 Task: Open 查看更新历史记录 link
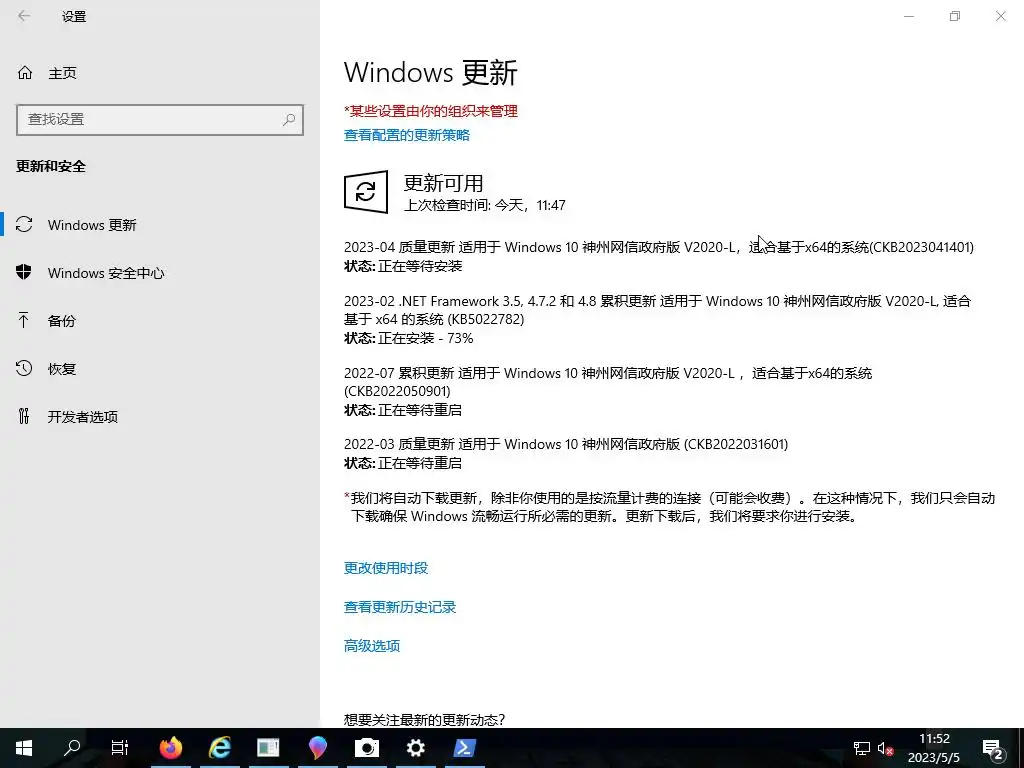coord(400,607)
